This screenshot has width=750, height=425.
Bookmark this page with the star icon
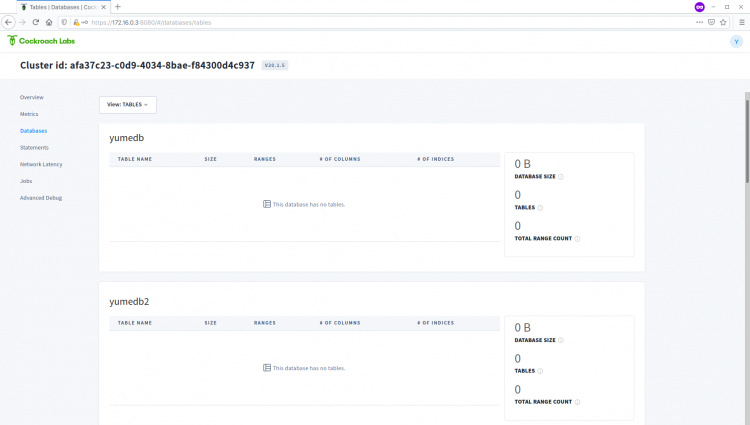(x=723, y=21)
